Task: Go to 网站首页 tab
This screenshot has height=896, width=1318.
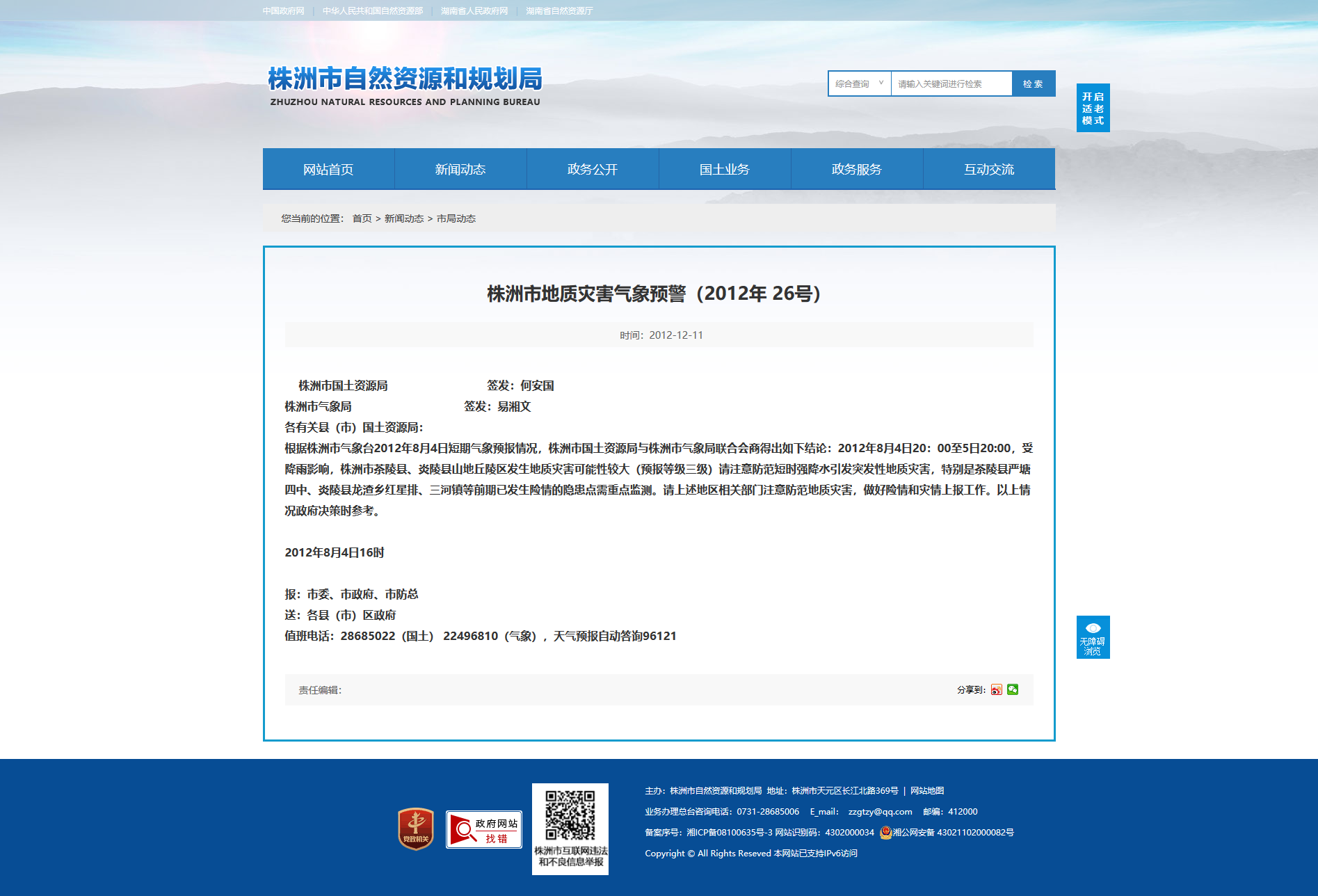Action: (328, 169)
